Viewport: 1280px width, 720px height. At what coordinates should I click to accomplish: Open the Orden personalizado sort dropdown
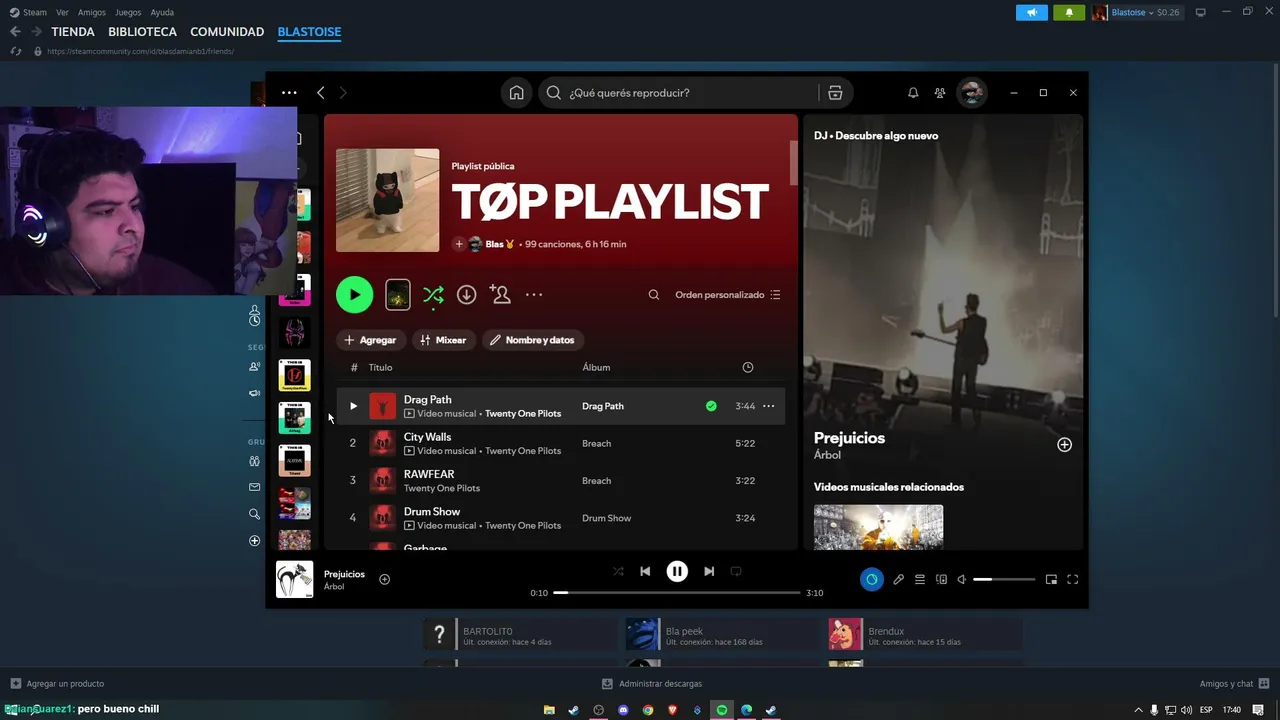[727, 295]
